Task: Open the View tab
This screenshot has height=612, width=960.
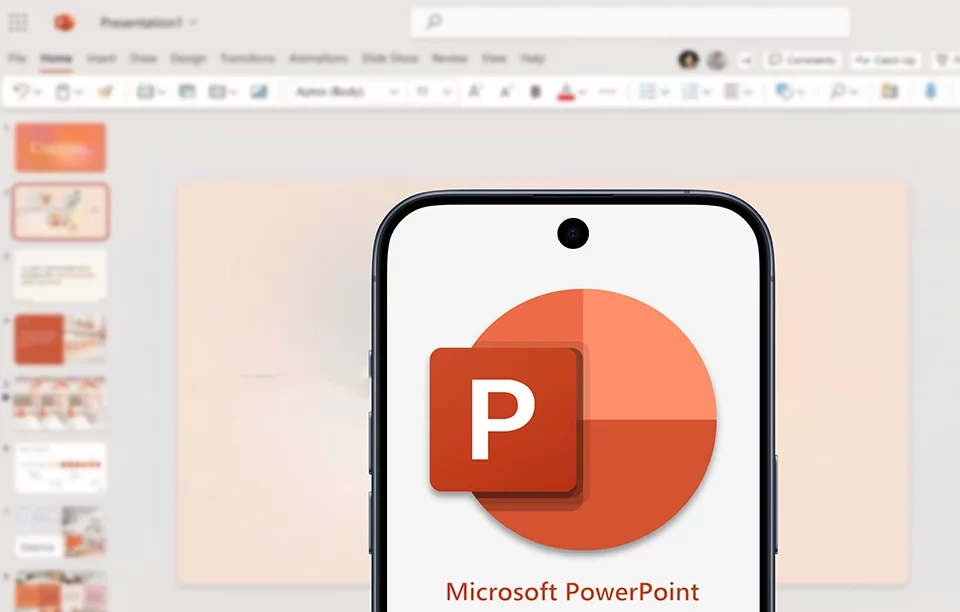Action: tap(493, 59)
